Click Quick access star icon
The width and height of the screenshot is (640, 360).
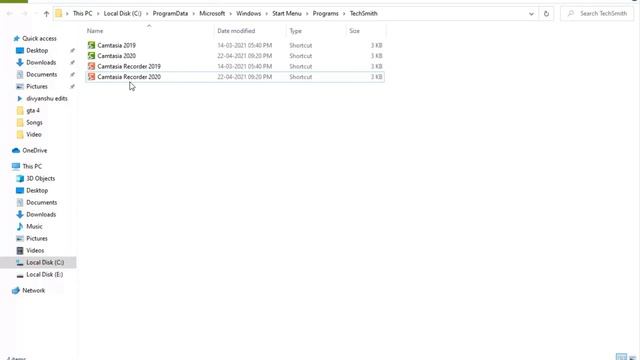coord(16,38)
